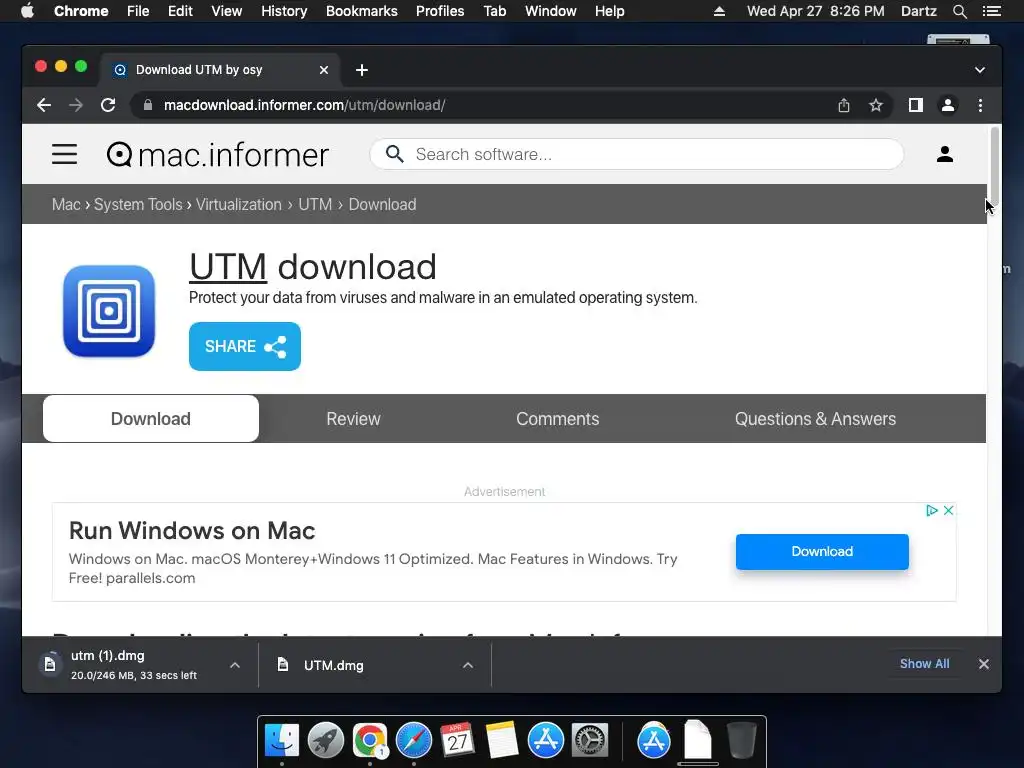Toggle the Chrome side panel
Viewport: 1024px width, 768px height.
tap(916, 105)
